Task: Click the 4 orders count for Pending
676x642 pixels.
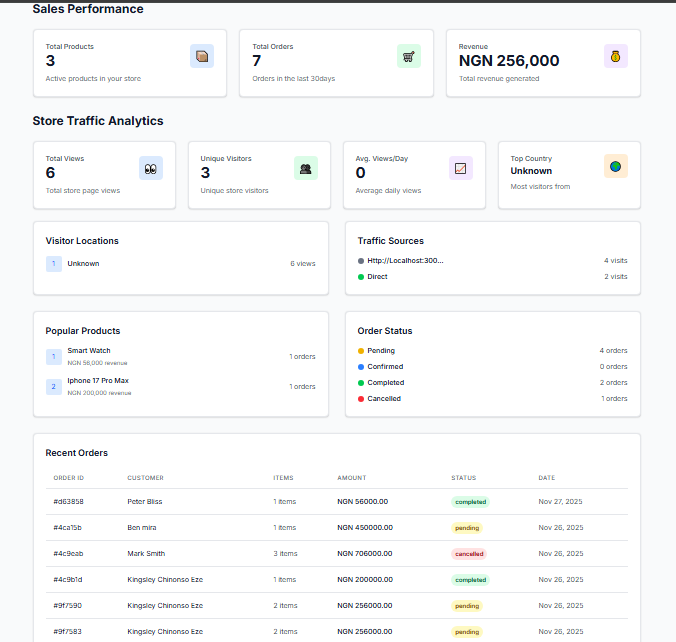Action: [x=613, y=351]
